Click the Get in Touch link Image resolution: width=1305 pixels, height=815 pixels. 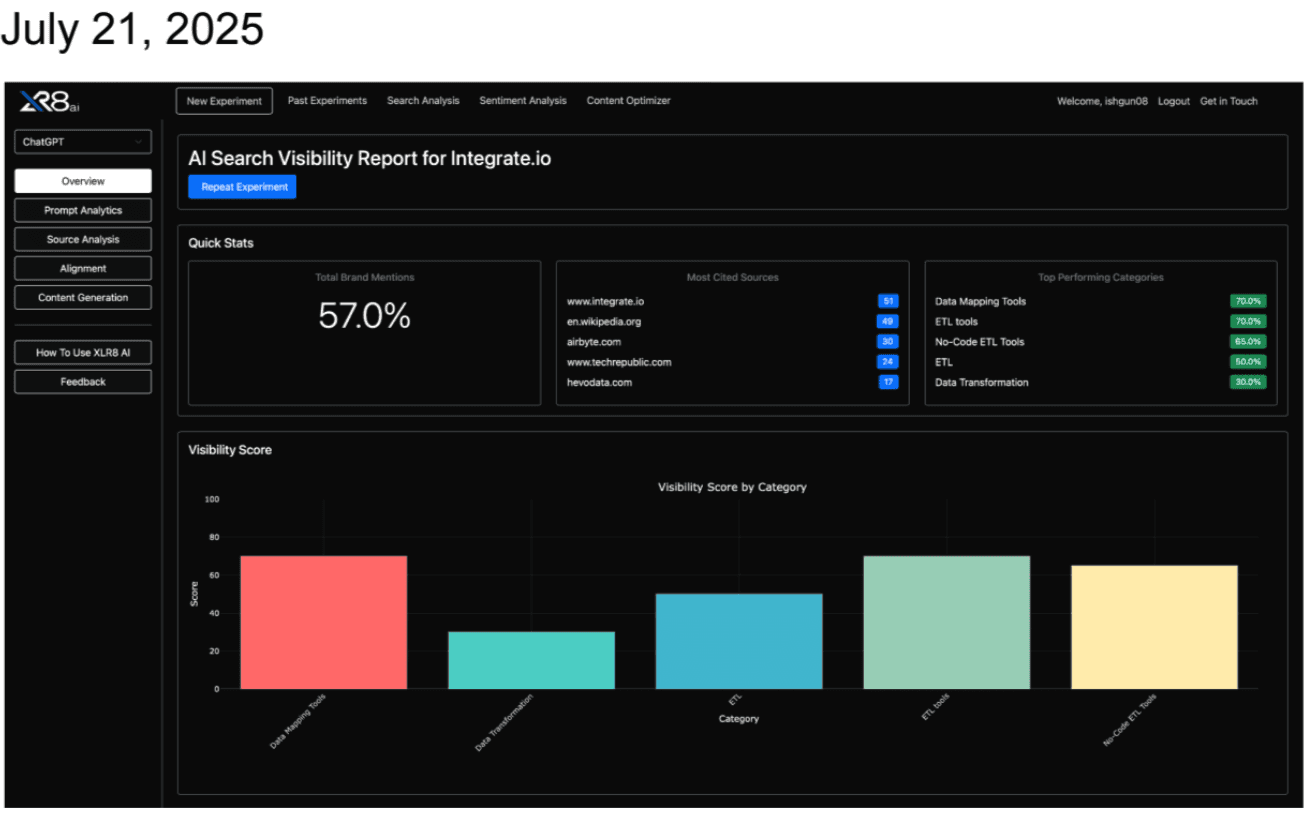[x=1228, y=101]
